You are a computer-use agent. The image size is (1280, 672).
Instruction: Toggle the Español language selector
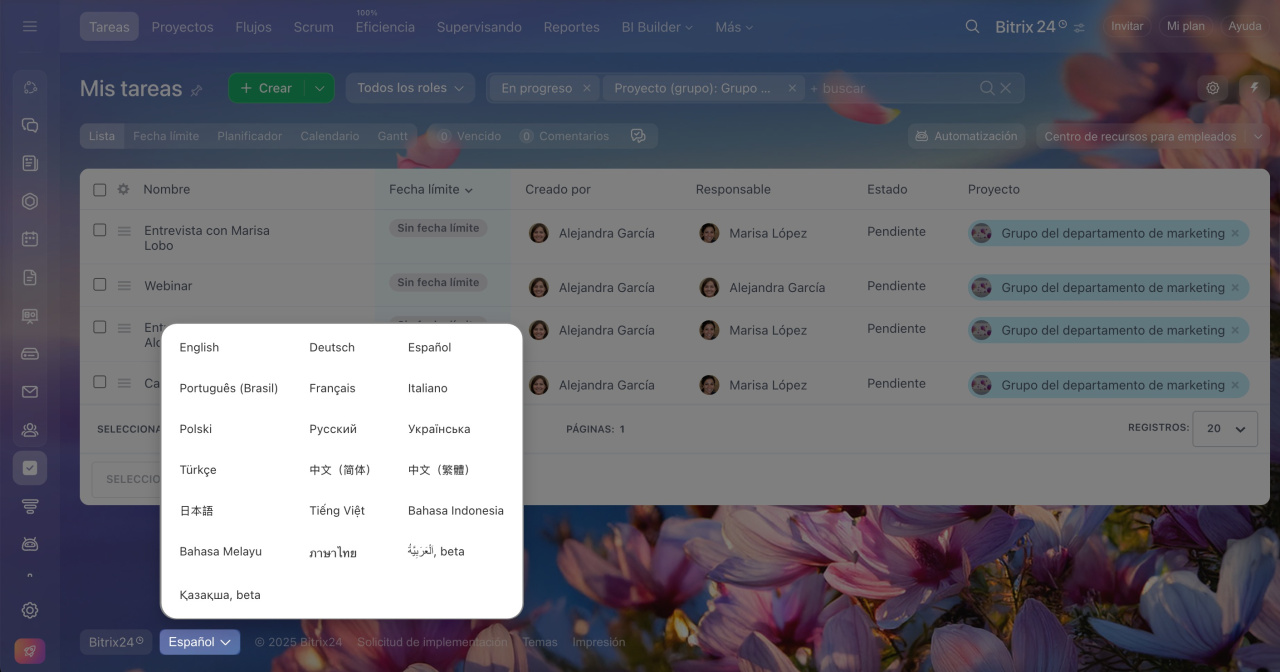(x=200, y=642)
